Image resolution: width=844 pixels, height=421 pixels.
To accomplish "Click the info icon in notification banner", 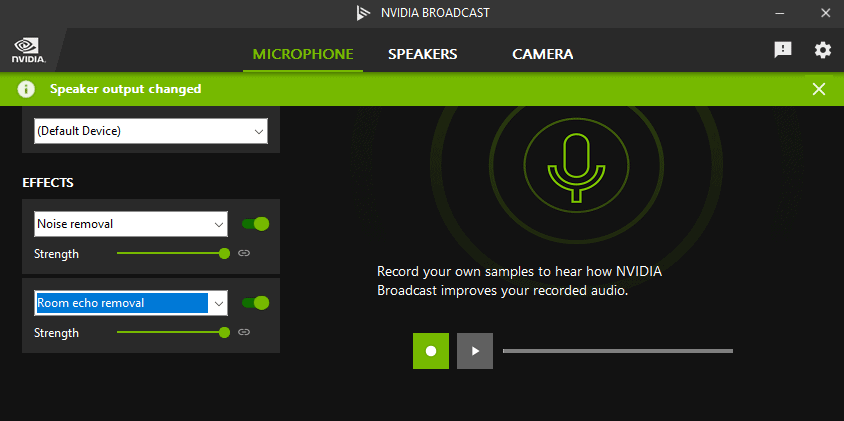I will (x=26, y=89).
